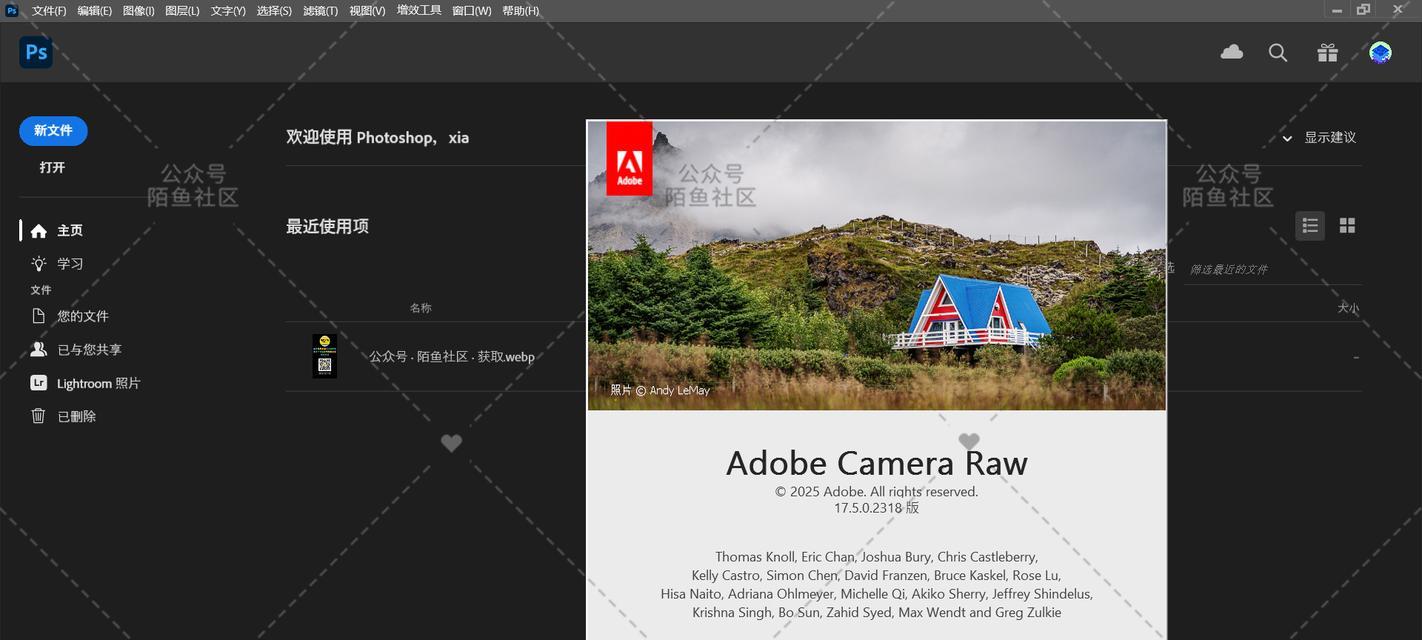
Task: Click the lightbulb icon beside 学习
Action: [38, 264]
